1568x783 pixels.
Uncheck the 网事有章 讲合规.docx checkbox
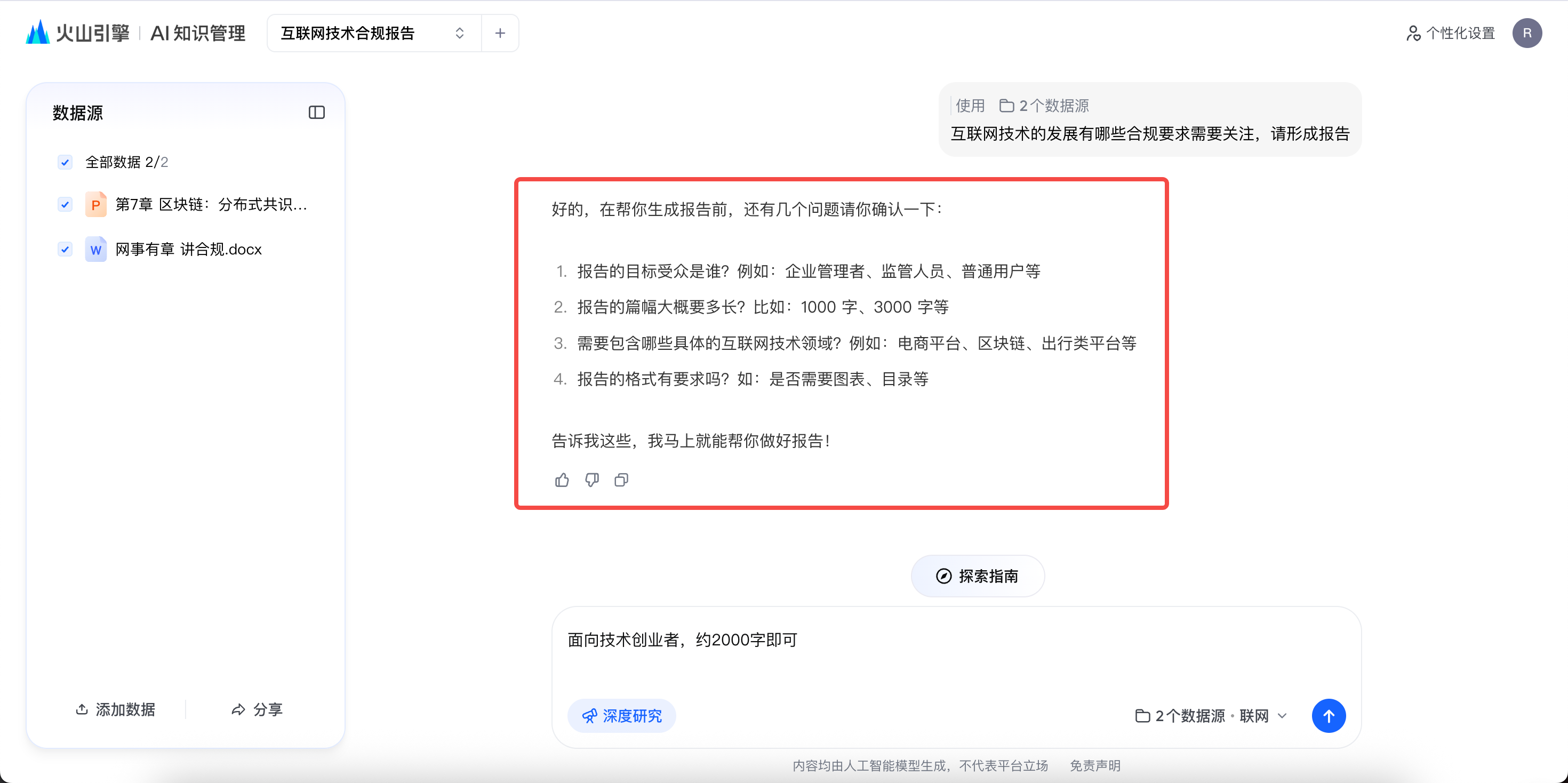coord(65,249)
